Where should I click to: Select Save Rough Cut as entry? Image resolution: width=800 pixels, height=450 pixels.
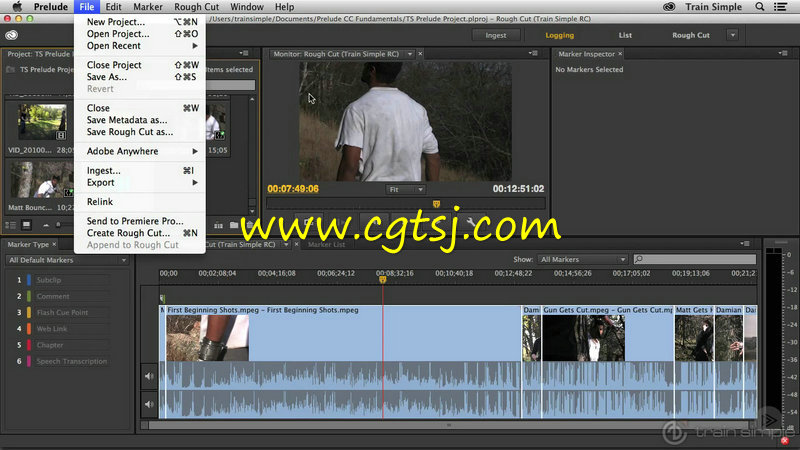pos(140,132)
